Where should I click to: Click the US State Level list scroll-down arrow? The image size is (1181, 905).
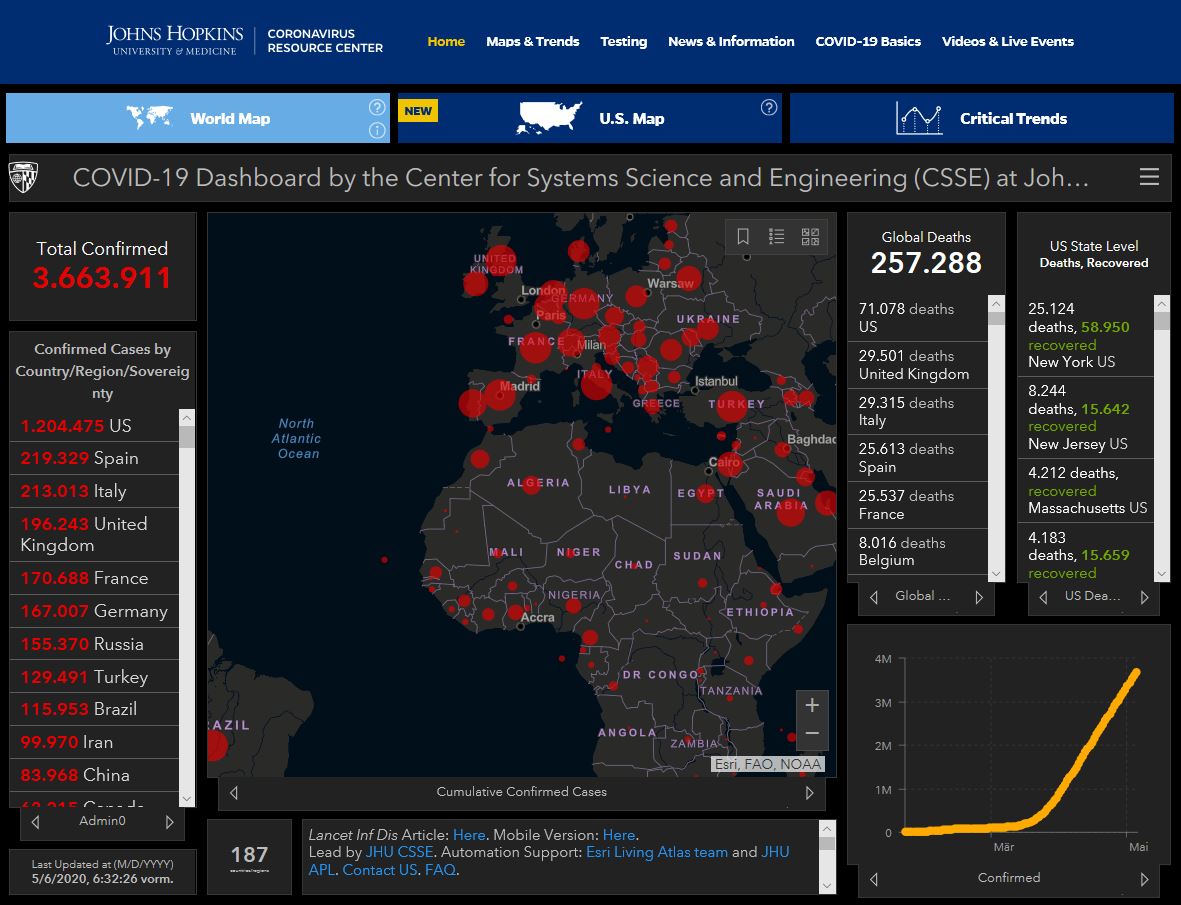pyautogui.click(x=1161, y=574)
